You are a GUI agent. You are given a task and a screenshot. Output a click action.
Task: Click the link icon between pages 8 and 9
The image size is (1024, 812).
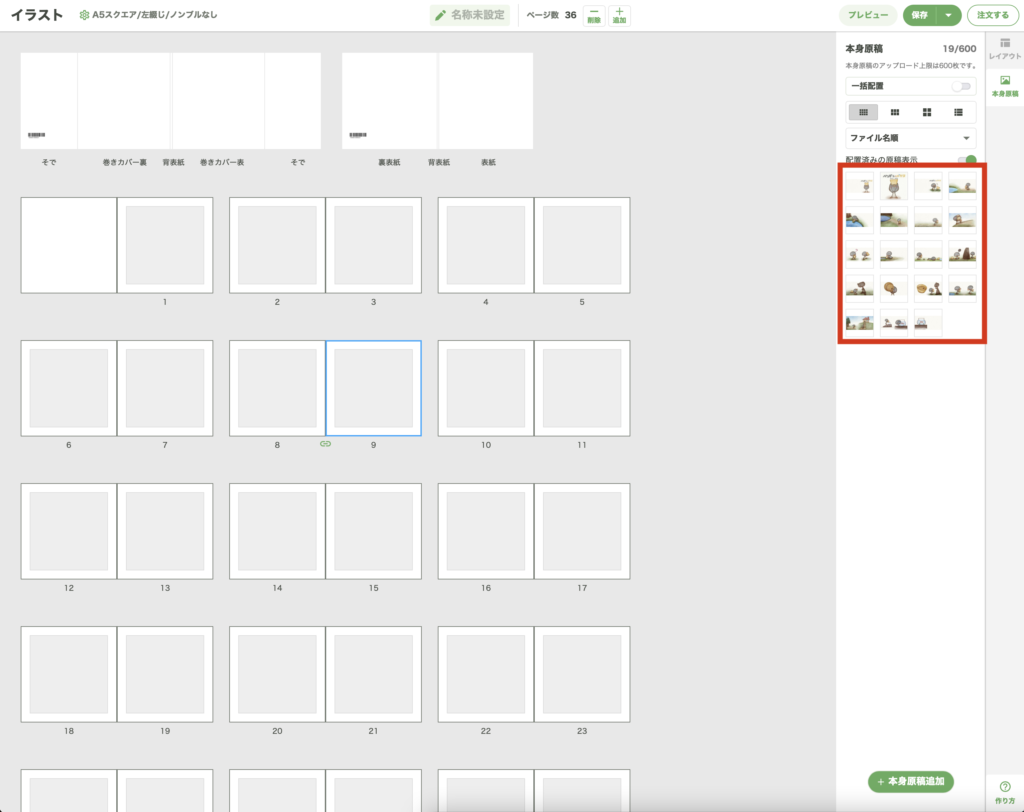(325, 443)
